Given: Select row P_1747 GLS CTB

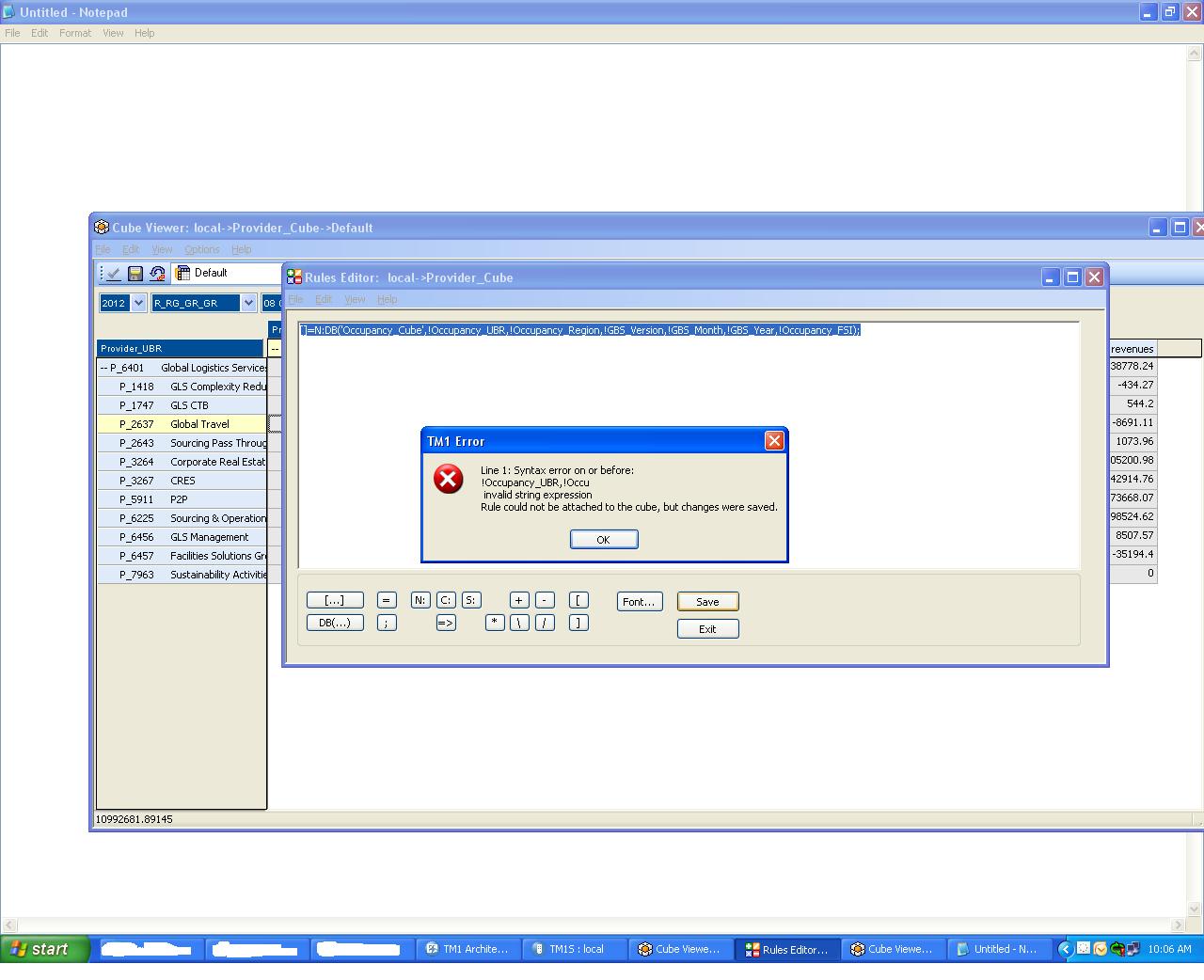Looking at the screenshot, I should pyautogui.click(x=182, y=405).
